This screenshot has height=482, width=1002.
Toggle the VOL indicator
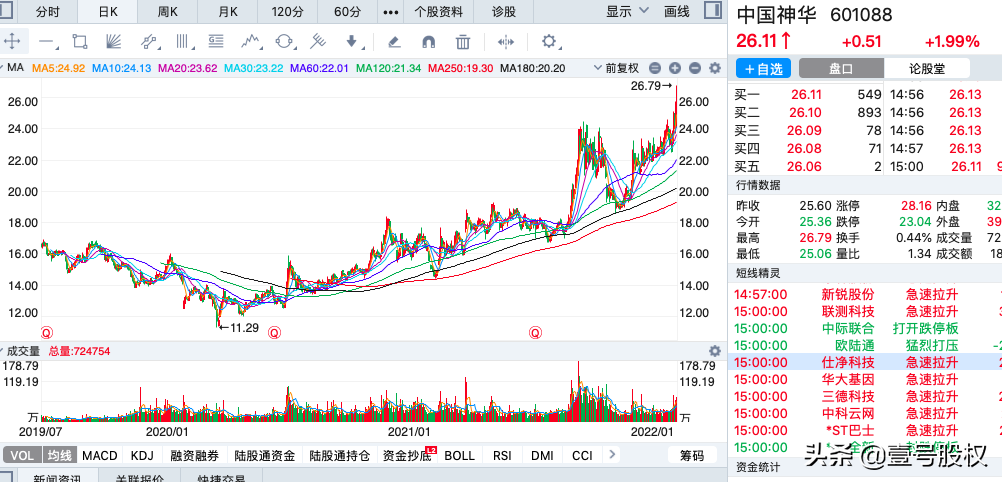[23, 456]
